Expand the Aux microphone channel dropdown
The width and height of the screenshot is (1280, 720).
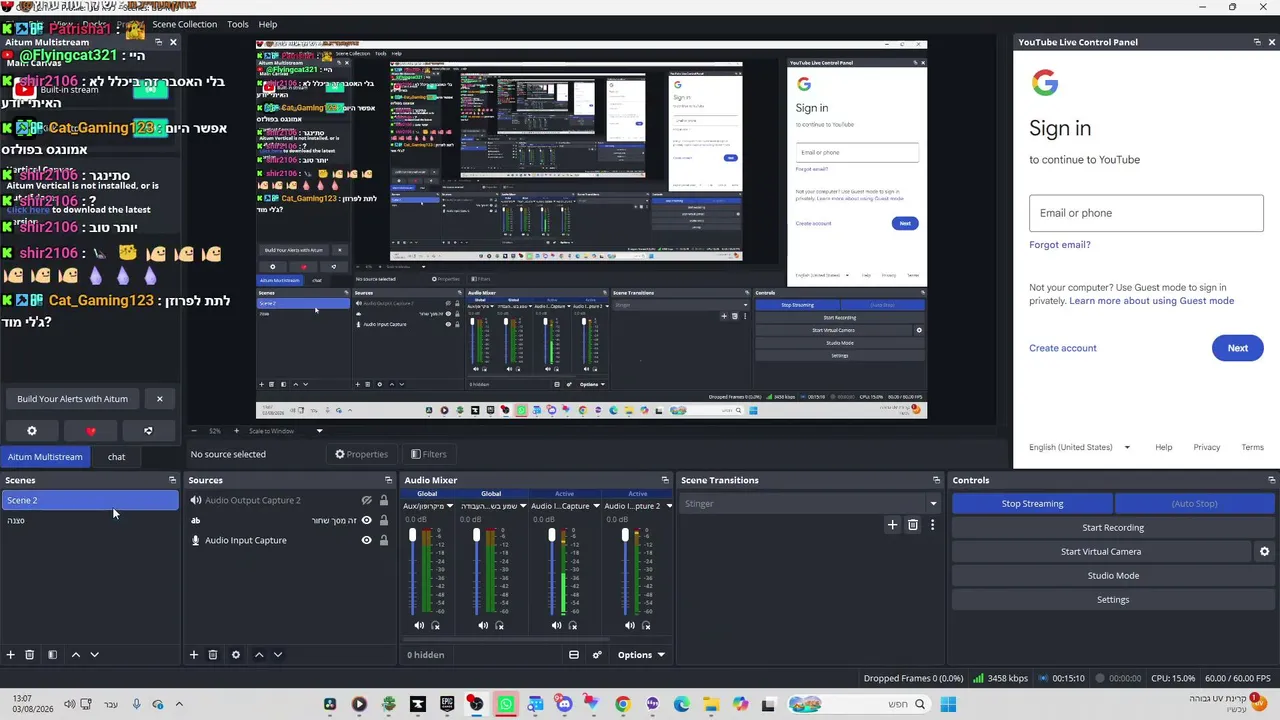[x=450, y=506]
